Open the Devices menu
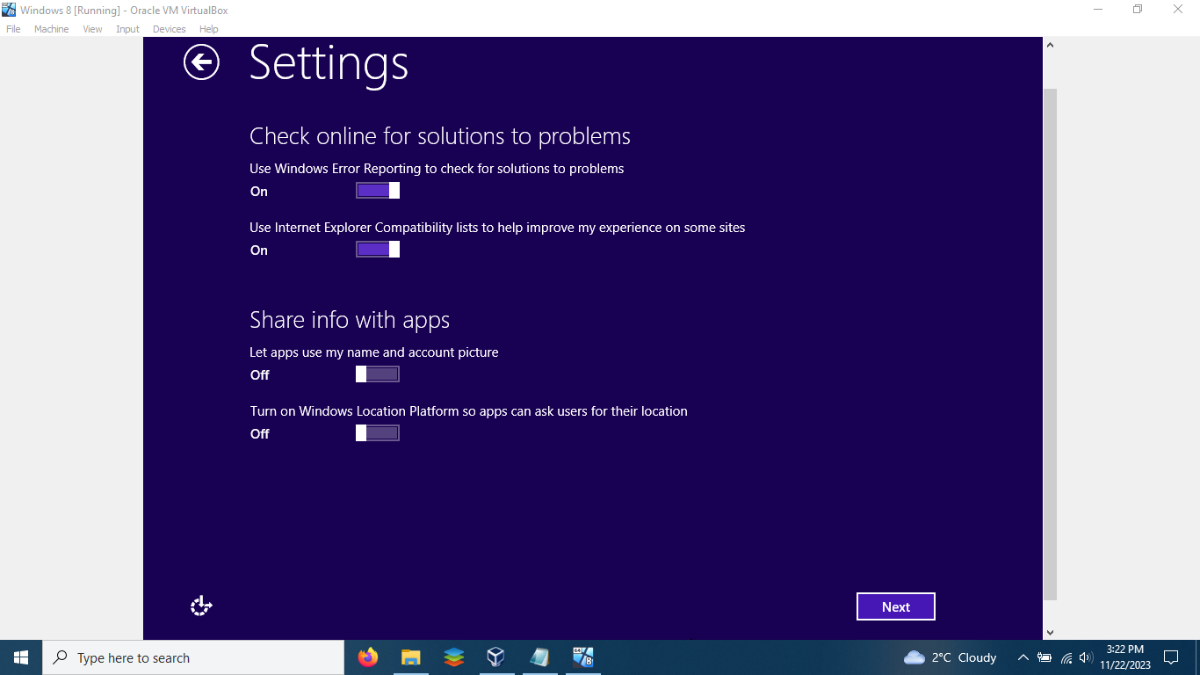The image size is (1200, 675). pyautogui.click(x=169, y=29)
